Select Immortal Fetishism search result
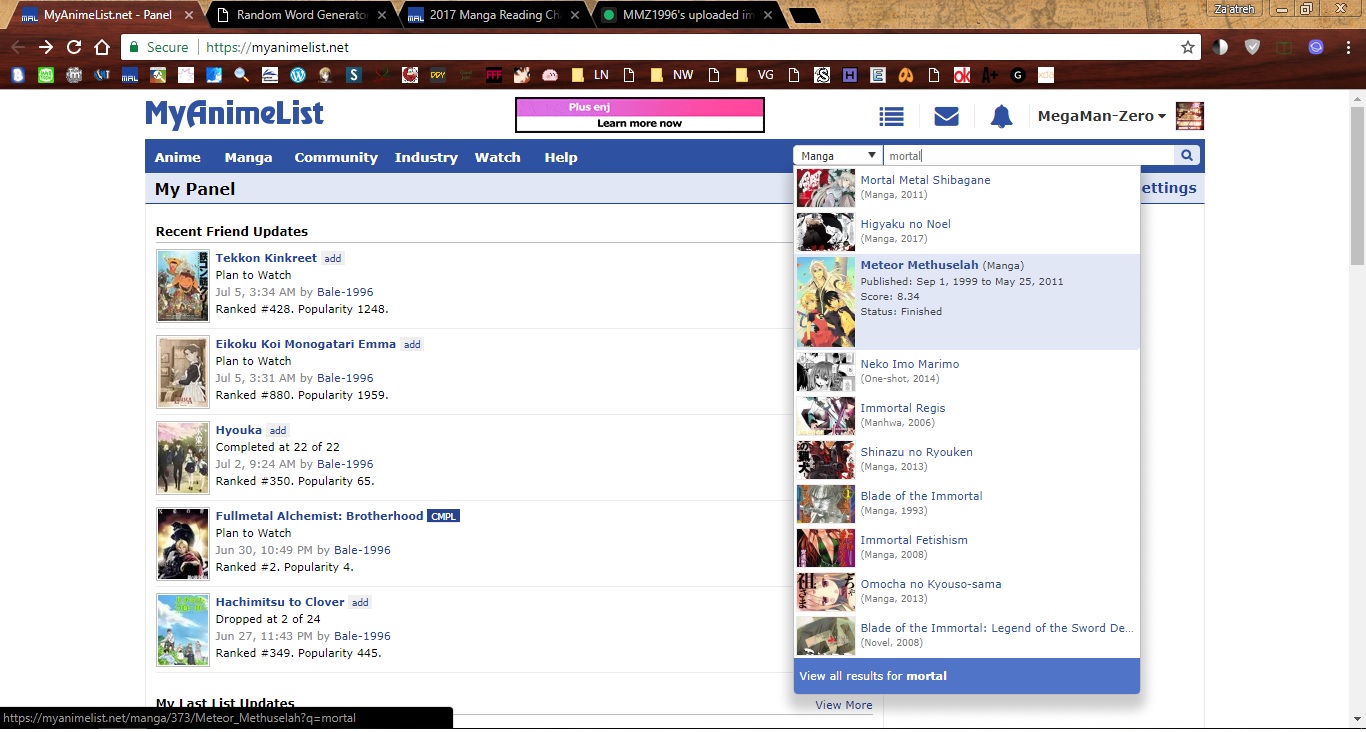1366x732 pixels. tap(967, 548)
